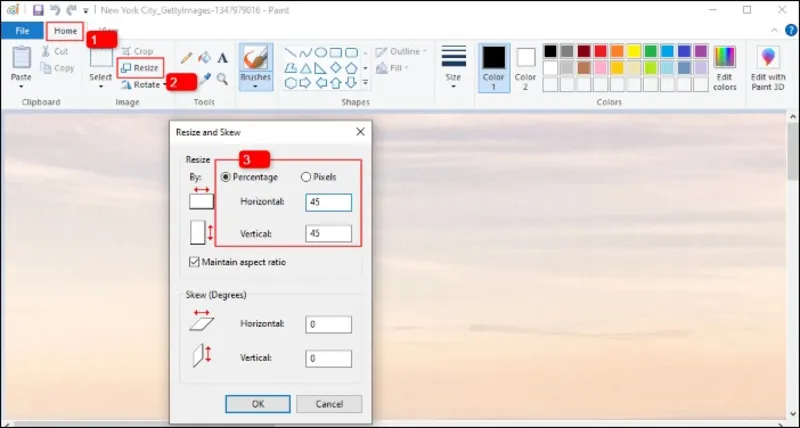
Task: Select the Fill with color bucket tool
Action: [x=204, y=57]
